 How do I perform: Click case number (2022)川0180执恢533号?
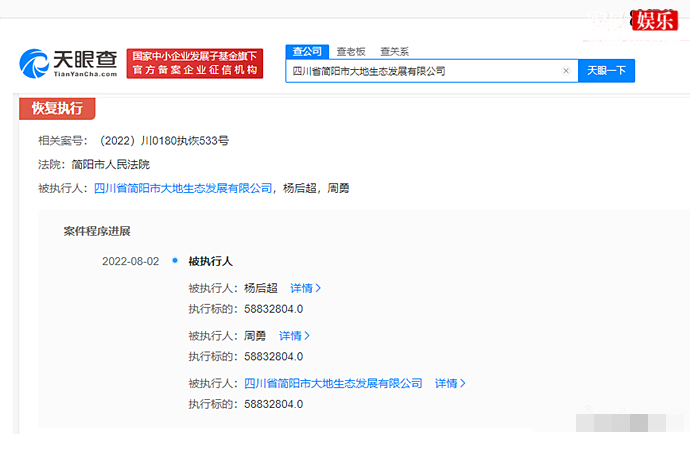(x=164, y=141)
